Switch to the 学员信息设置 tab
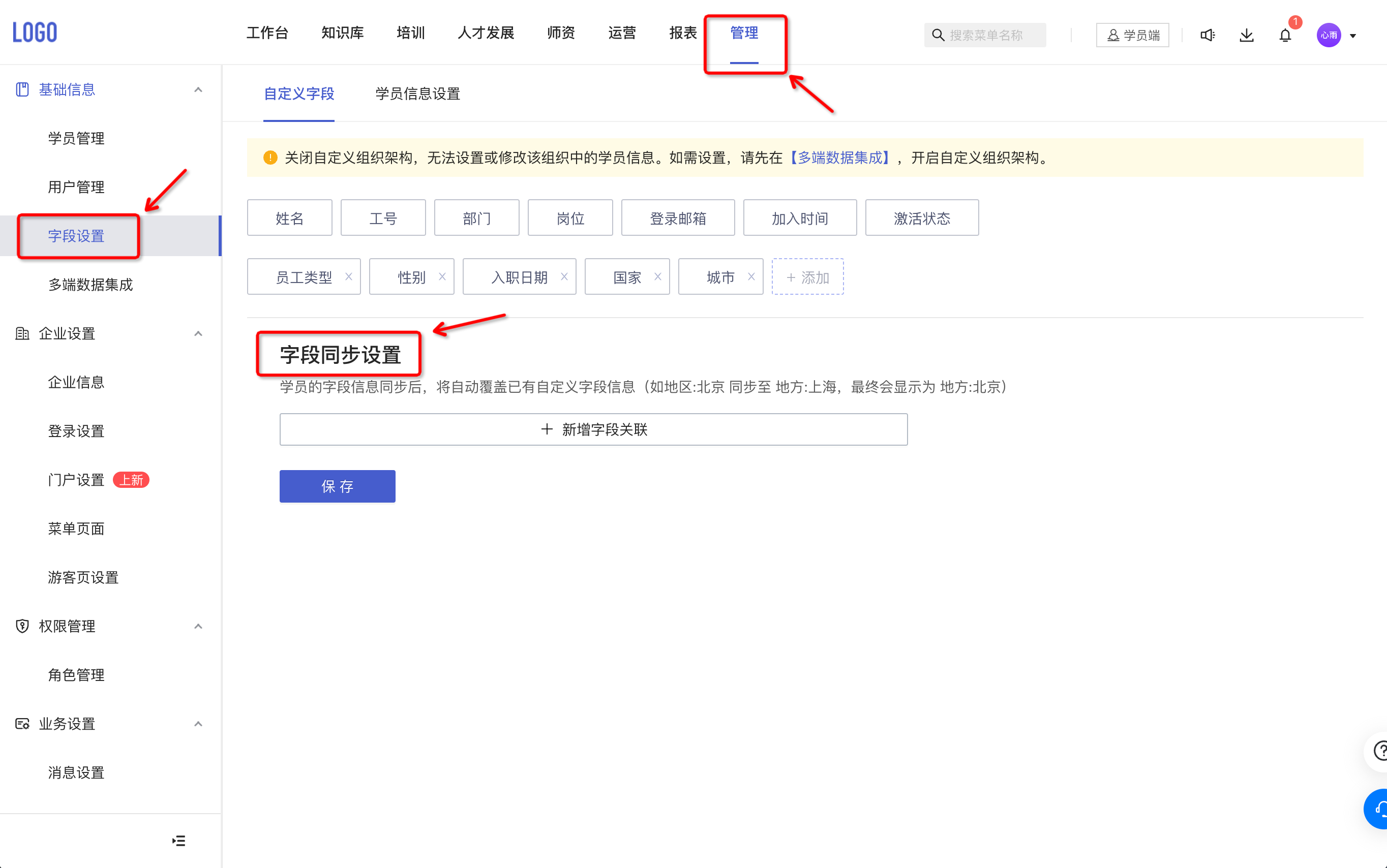Image resolution: width=1387 pixels, height=868 pixels. [418, 94]
